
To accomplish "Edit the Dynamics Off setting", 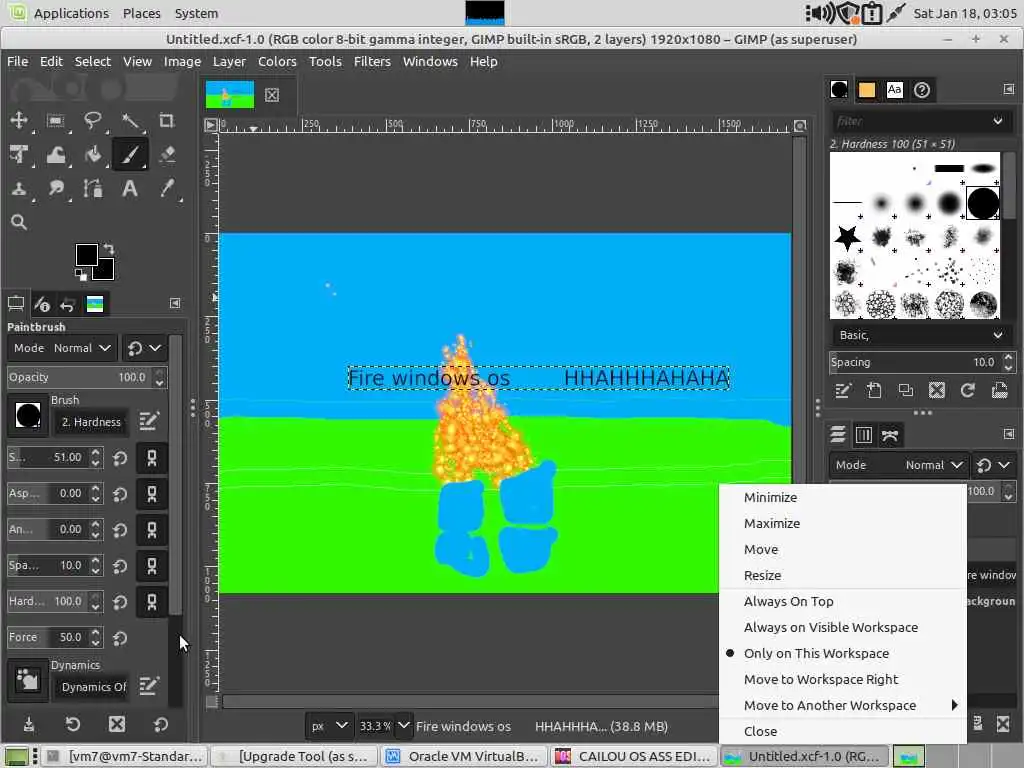I will pos(149,686).
